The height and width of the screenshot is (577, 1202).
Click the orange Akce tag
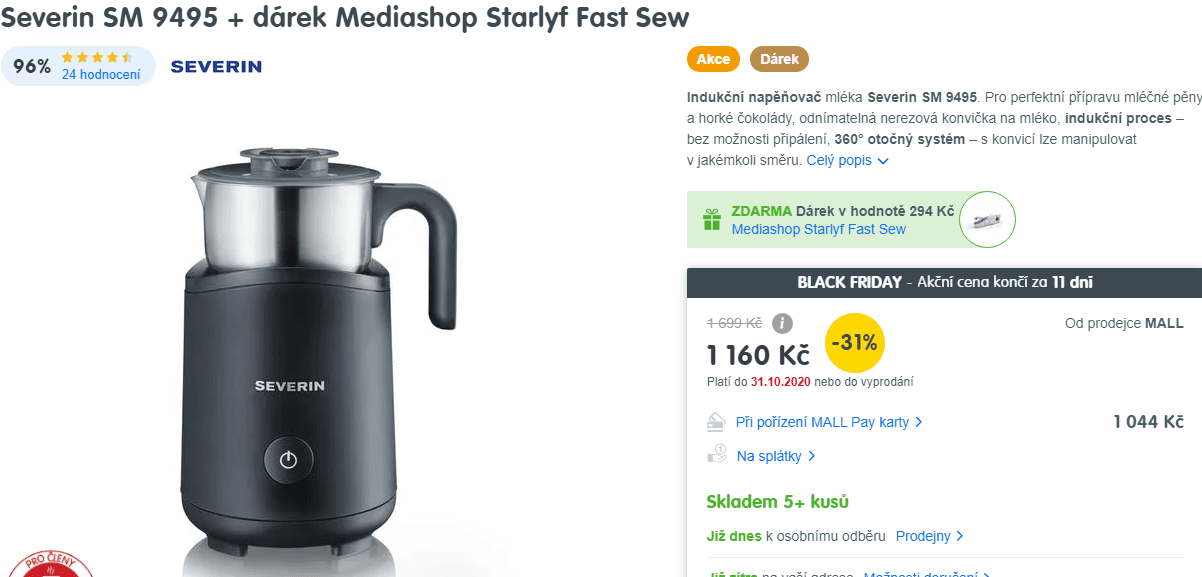pos(713,59)
